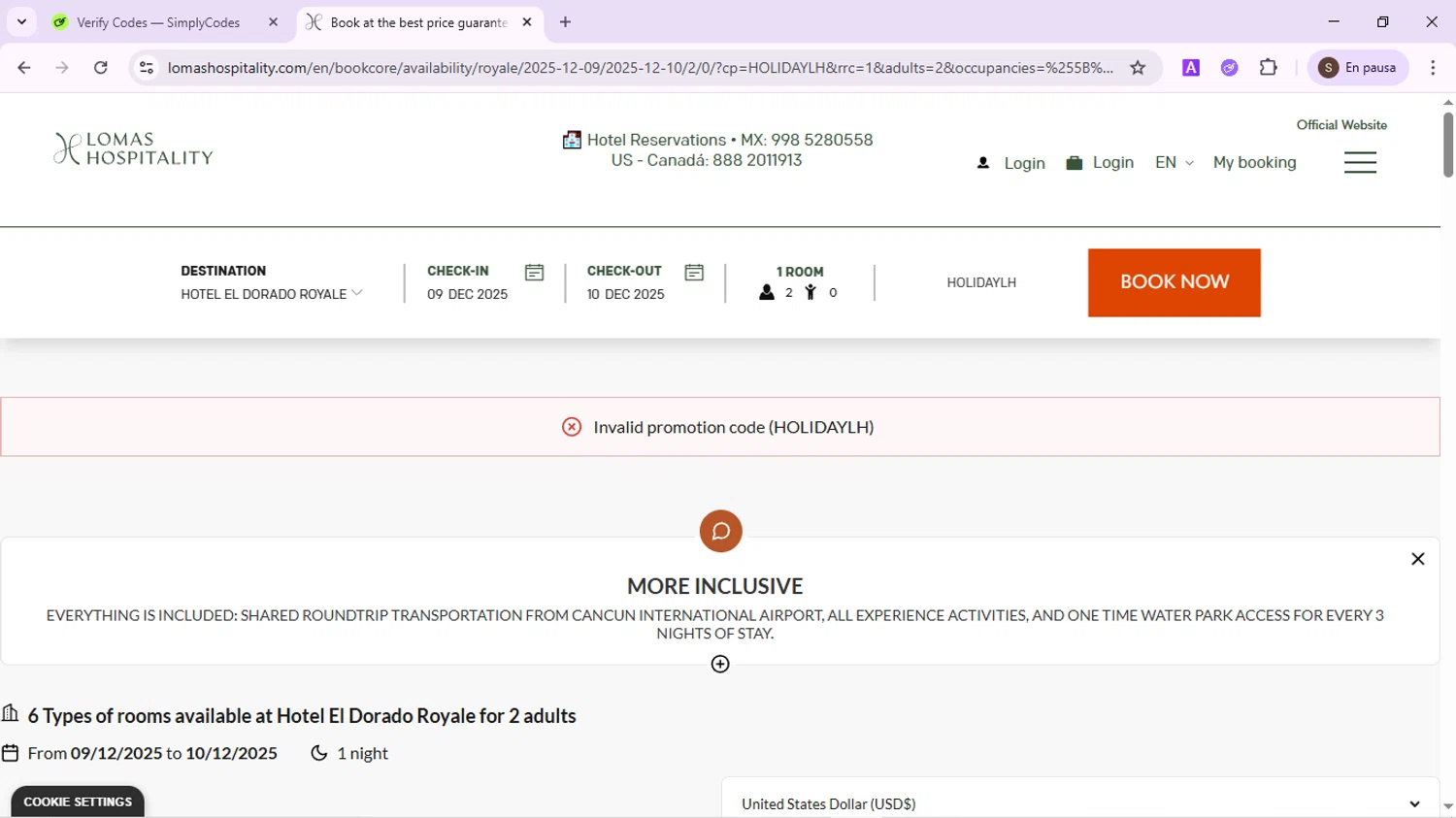Click the user Login text link
Screen dimensions: 1456x818
click(1024, 163)
